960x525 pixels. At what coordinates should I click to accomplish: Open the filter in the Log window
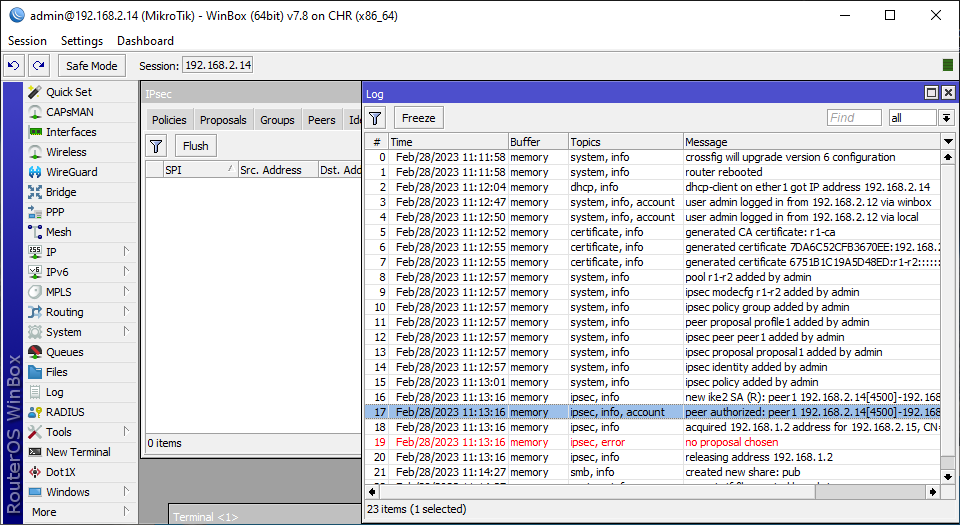tap(375, 118)
